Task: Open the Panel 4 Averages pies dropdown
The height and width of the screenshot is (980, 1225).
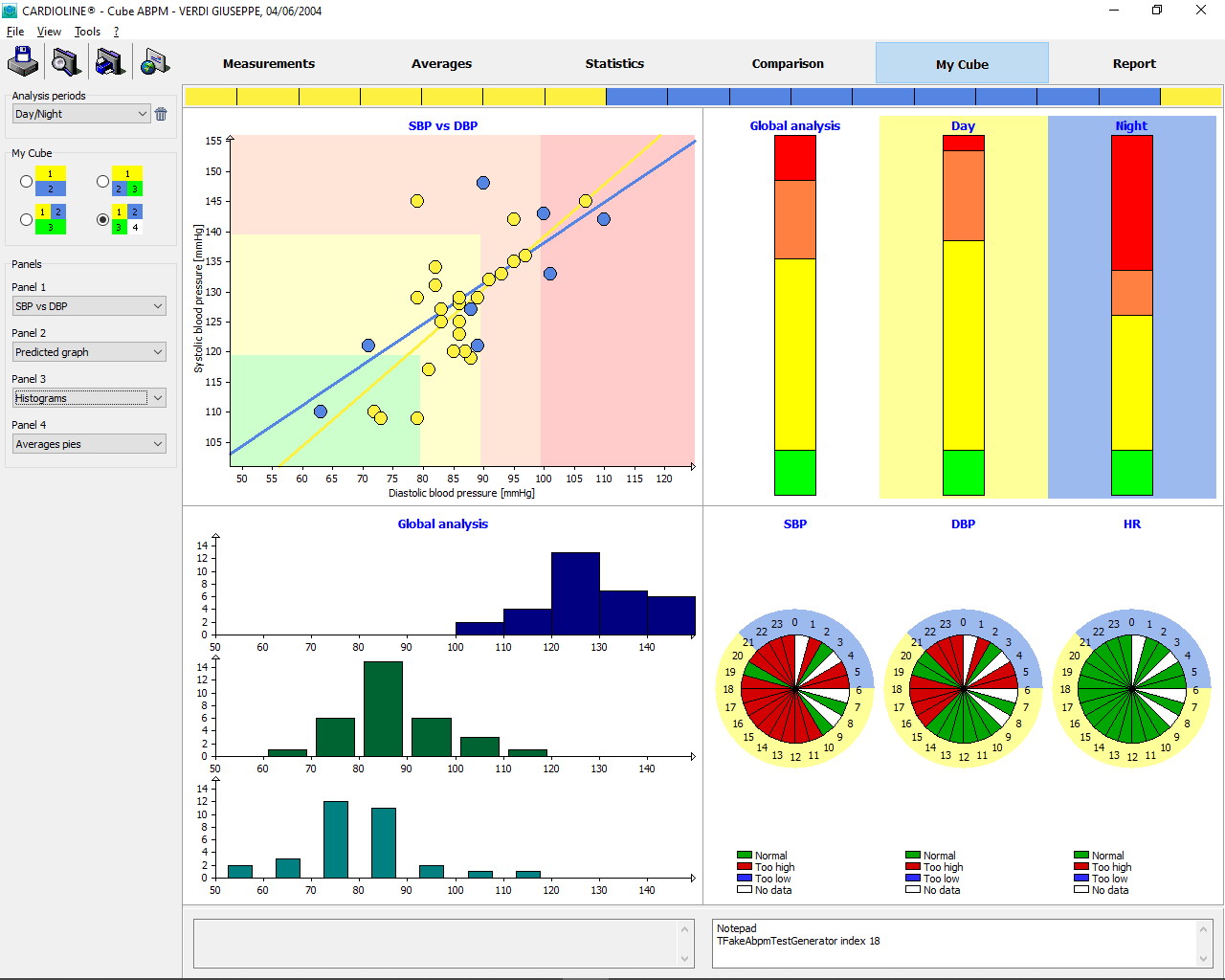Action: [90, 444]
